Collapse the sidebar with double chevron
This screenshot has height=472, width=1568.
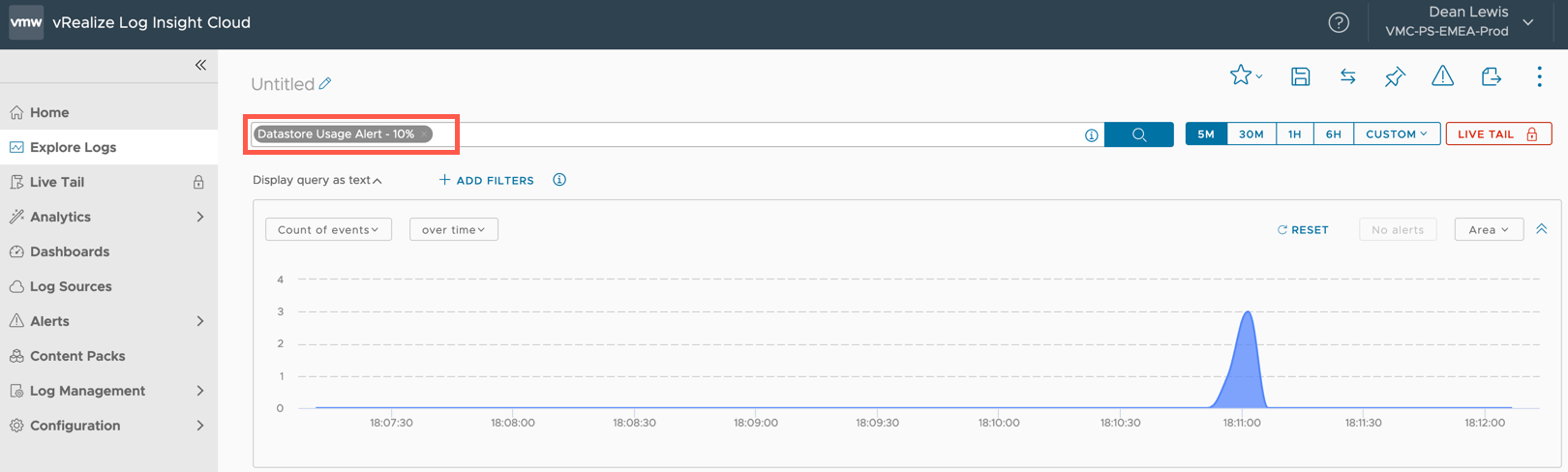(200, 65)
